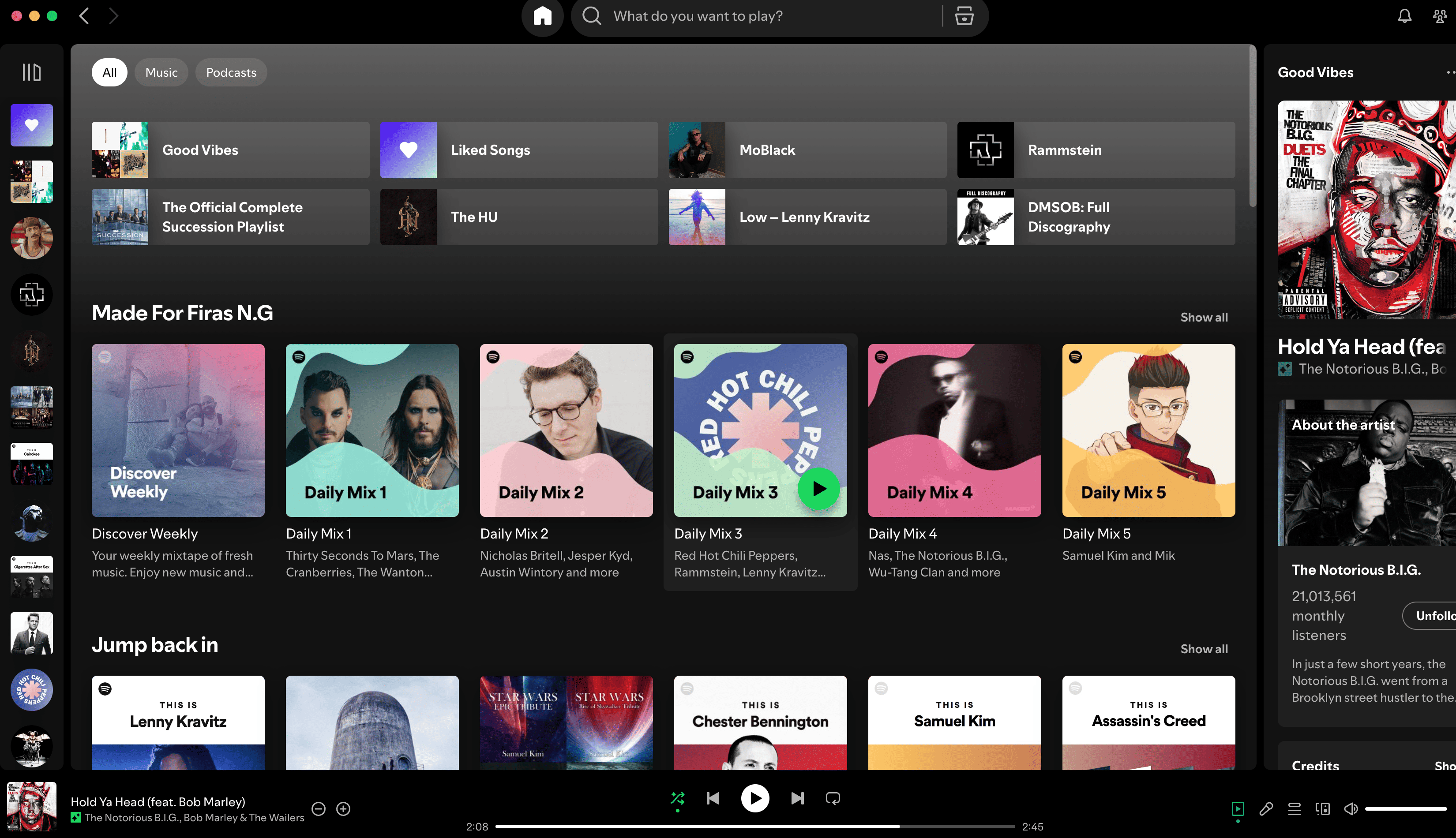Open DMSOB: Full Discography tile

[1096, 217]
